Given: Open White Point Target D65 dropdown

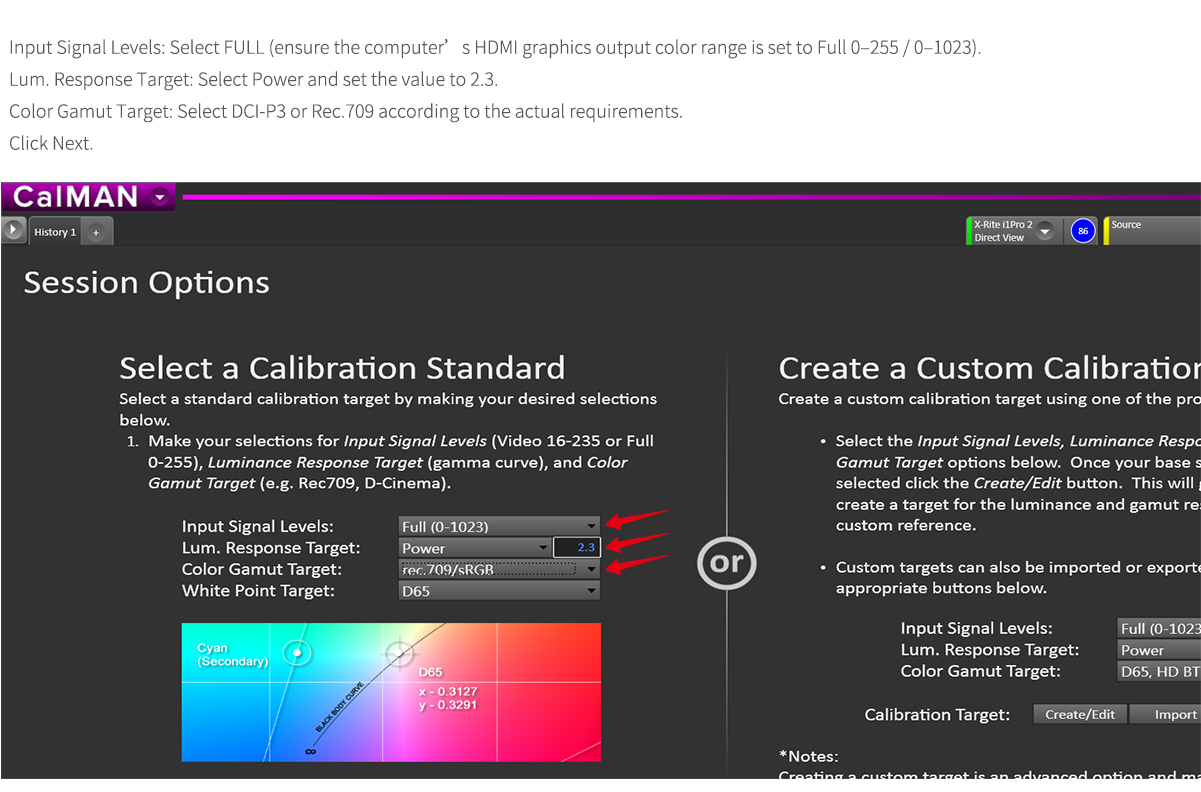Looking at the screenshot, I should pyautogui.click(x=499, y=591).
